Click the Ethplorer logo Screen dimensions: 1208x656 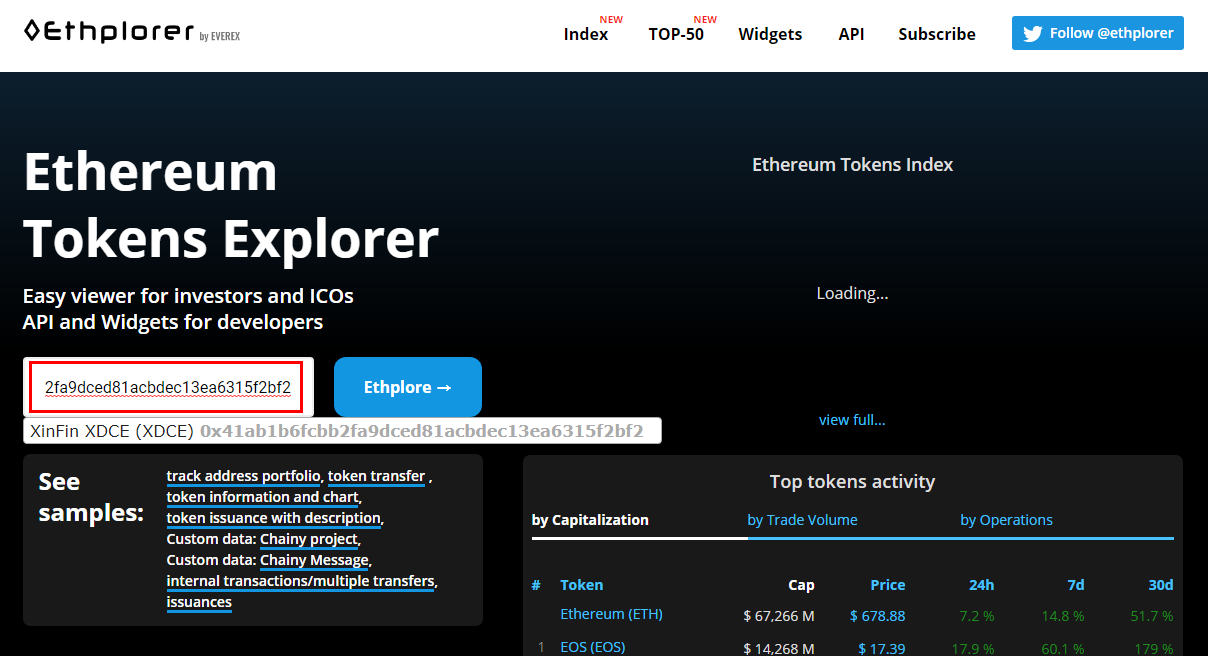coord(108,32)
